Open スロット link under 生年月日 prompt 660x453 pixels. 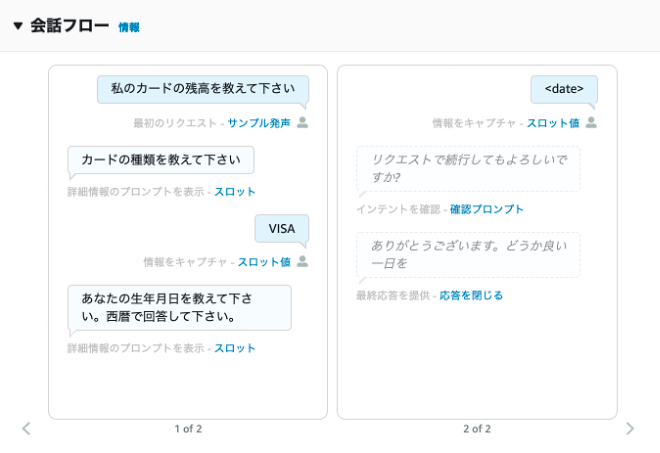[x=235, y=348]
